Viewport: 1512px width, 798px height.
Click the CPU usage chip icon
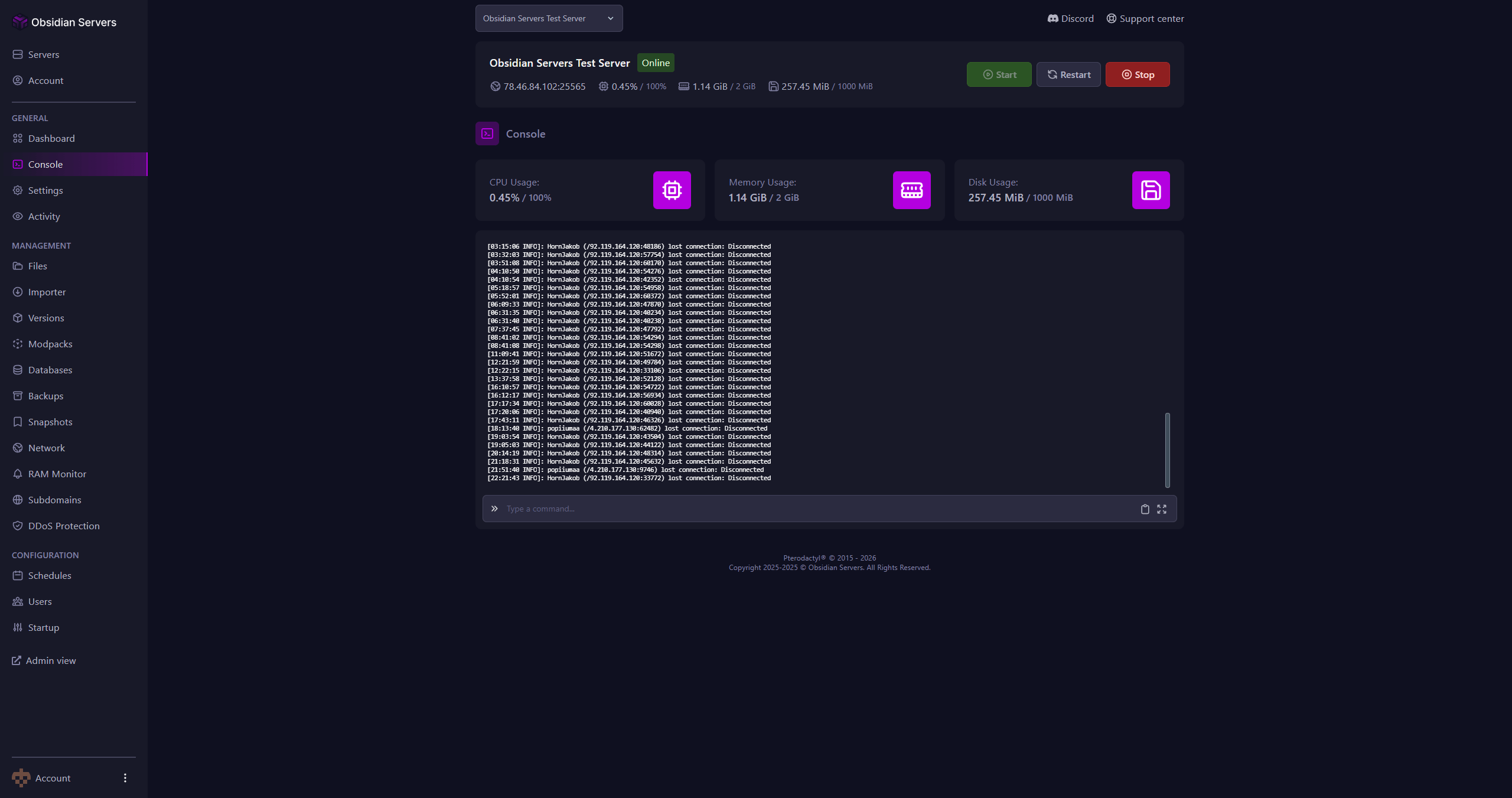672,190
